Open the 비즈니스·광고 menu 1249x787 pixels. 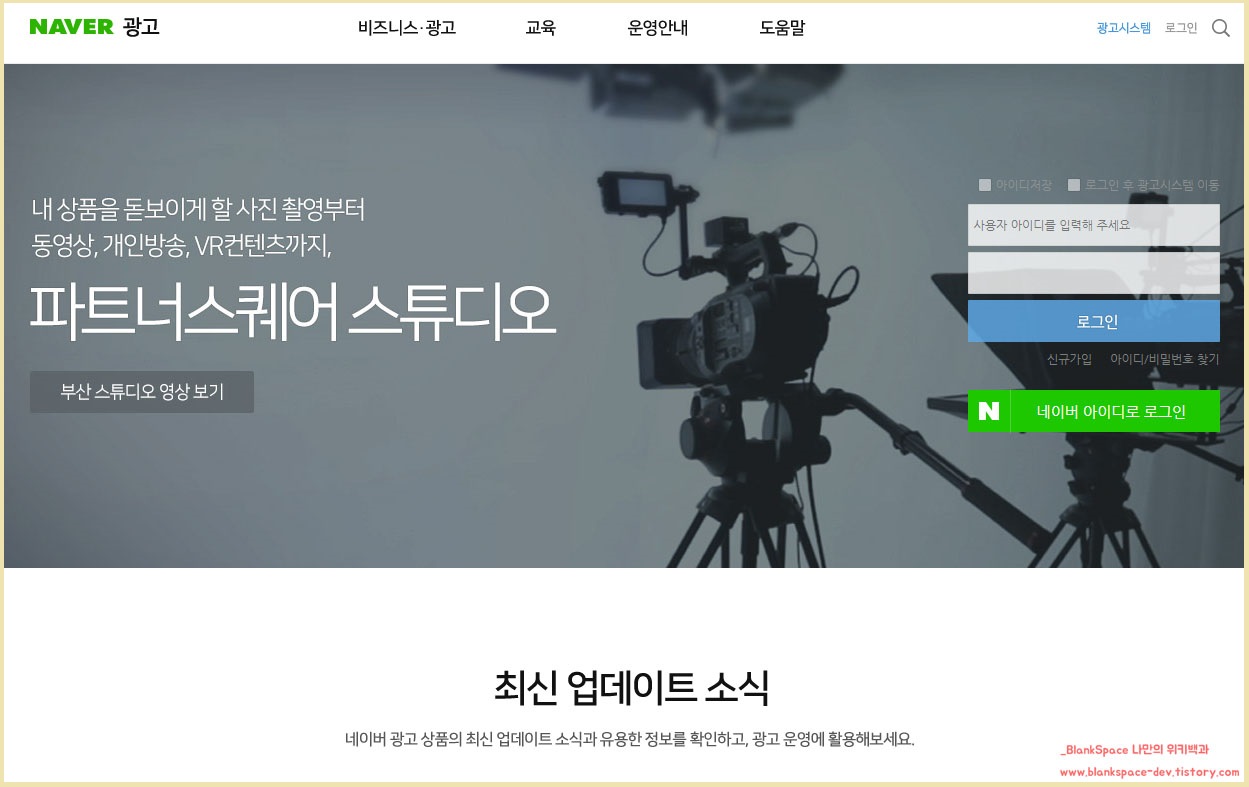pos(407,28)
